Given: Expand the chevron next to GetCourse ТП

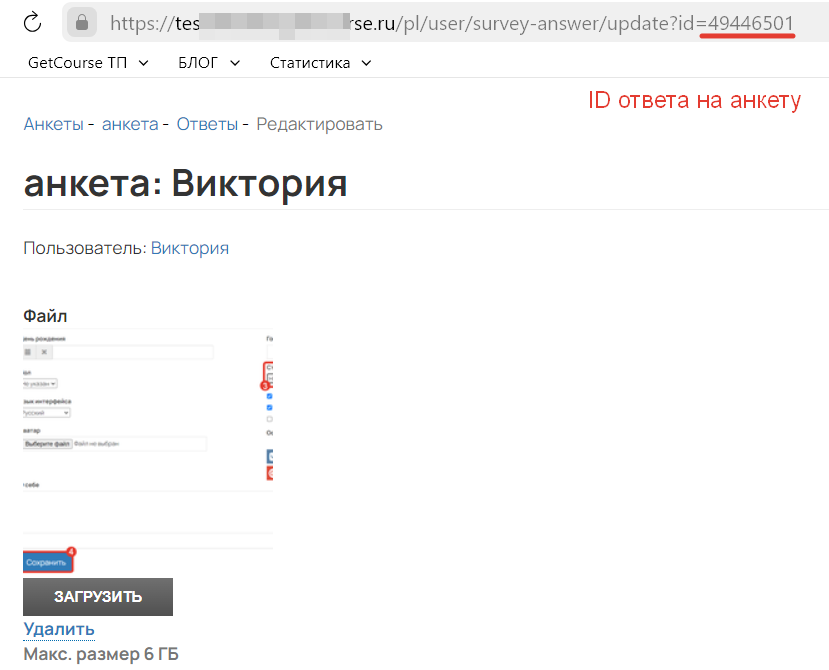Looking at the screenshot, I should 143,63.
